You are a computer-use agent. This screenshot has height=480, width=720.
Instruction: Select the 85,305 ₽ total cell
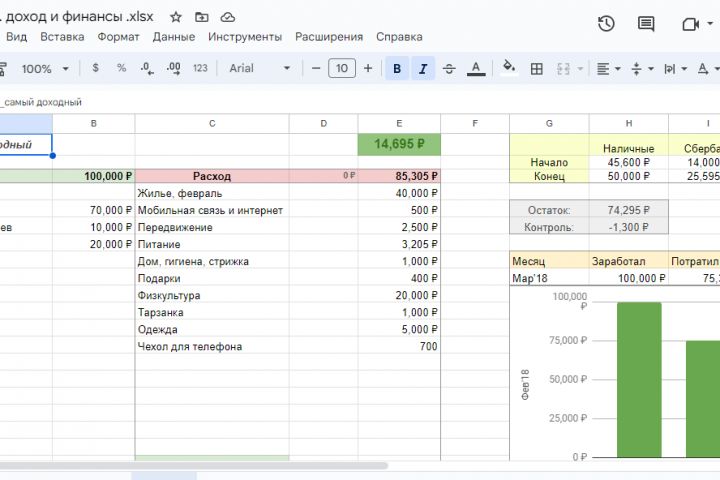[x=399, y=176]
